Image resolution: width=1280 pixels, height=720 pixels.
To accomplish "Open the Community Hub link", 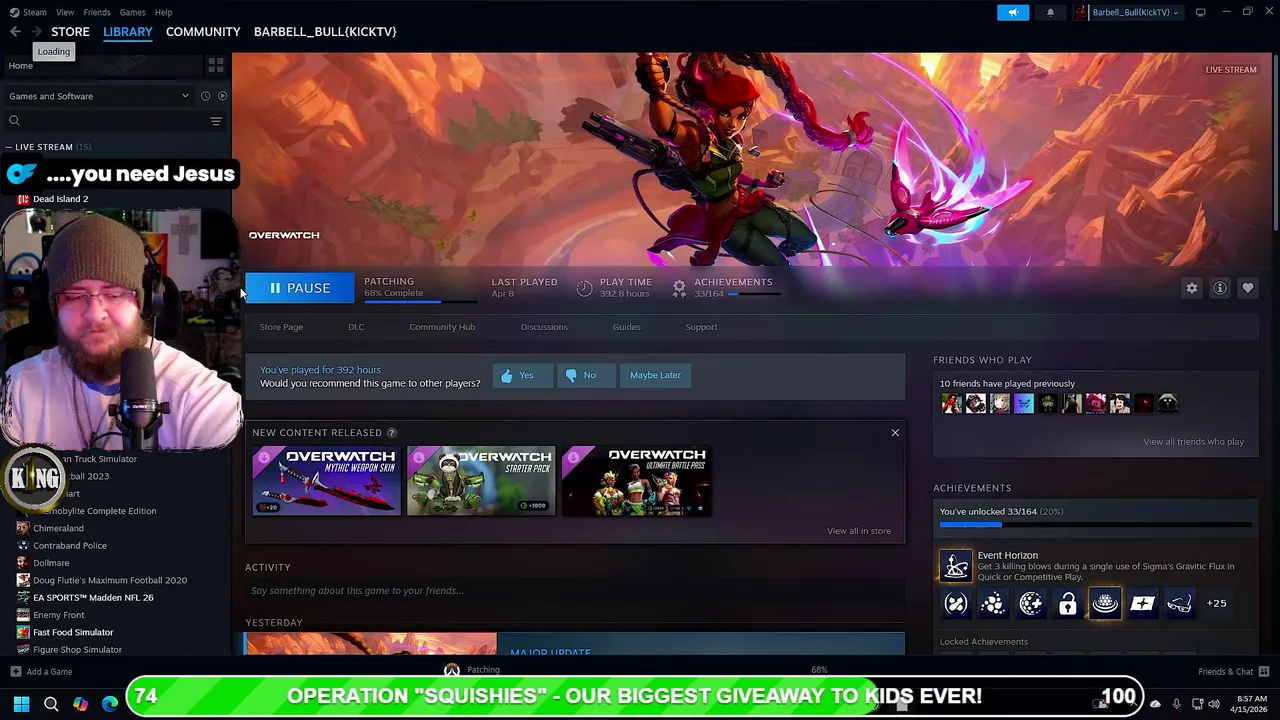I will point(442,327).
